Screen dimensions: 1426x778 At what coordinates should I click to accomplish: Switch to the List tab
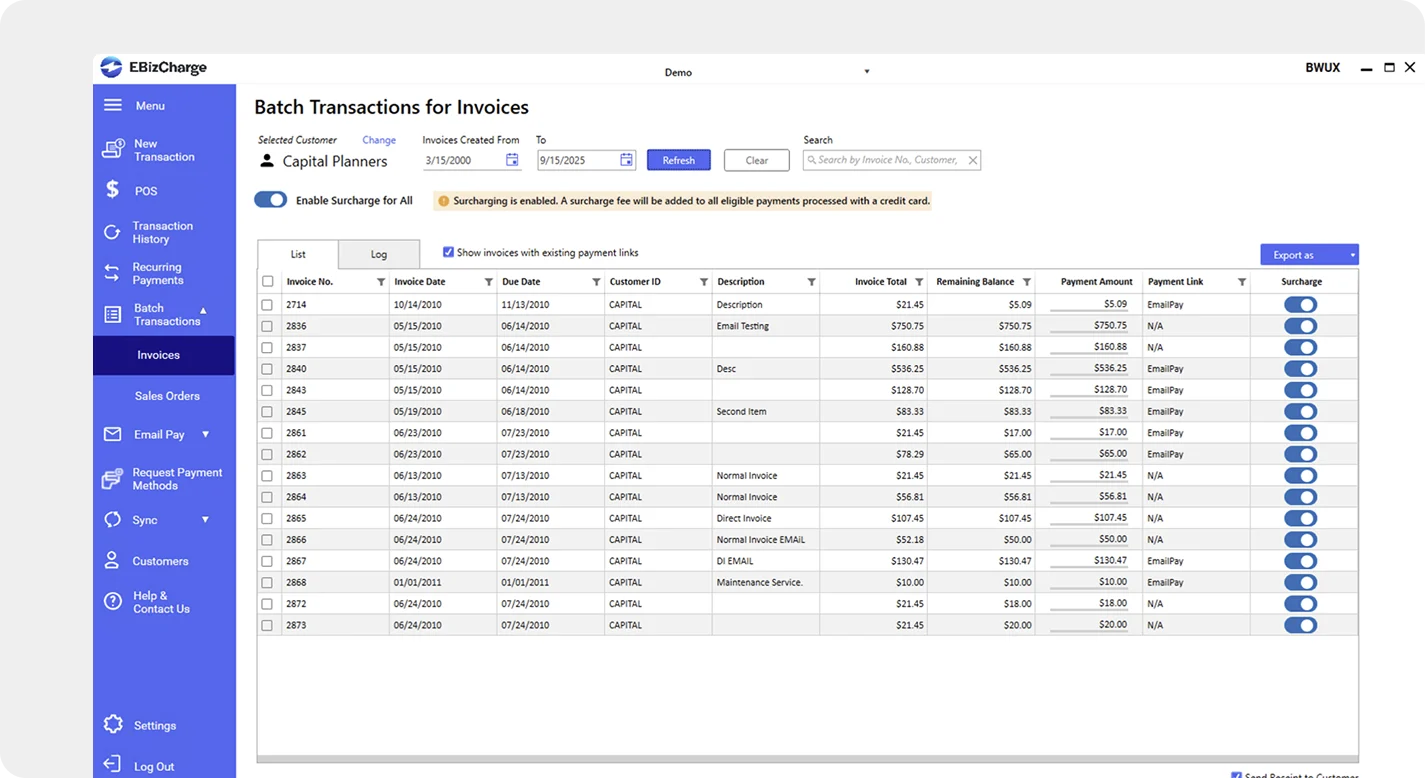coord(298,255)
